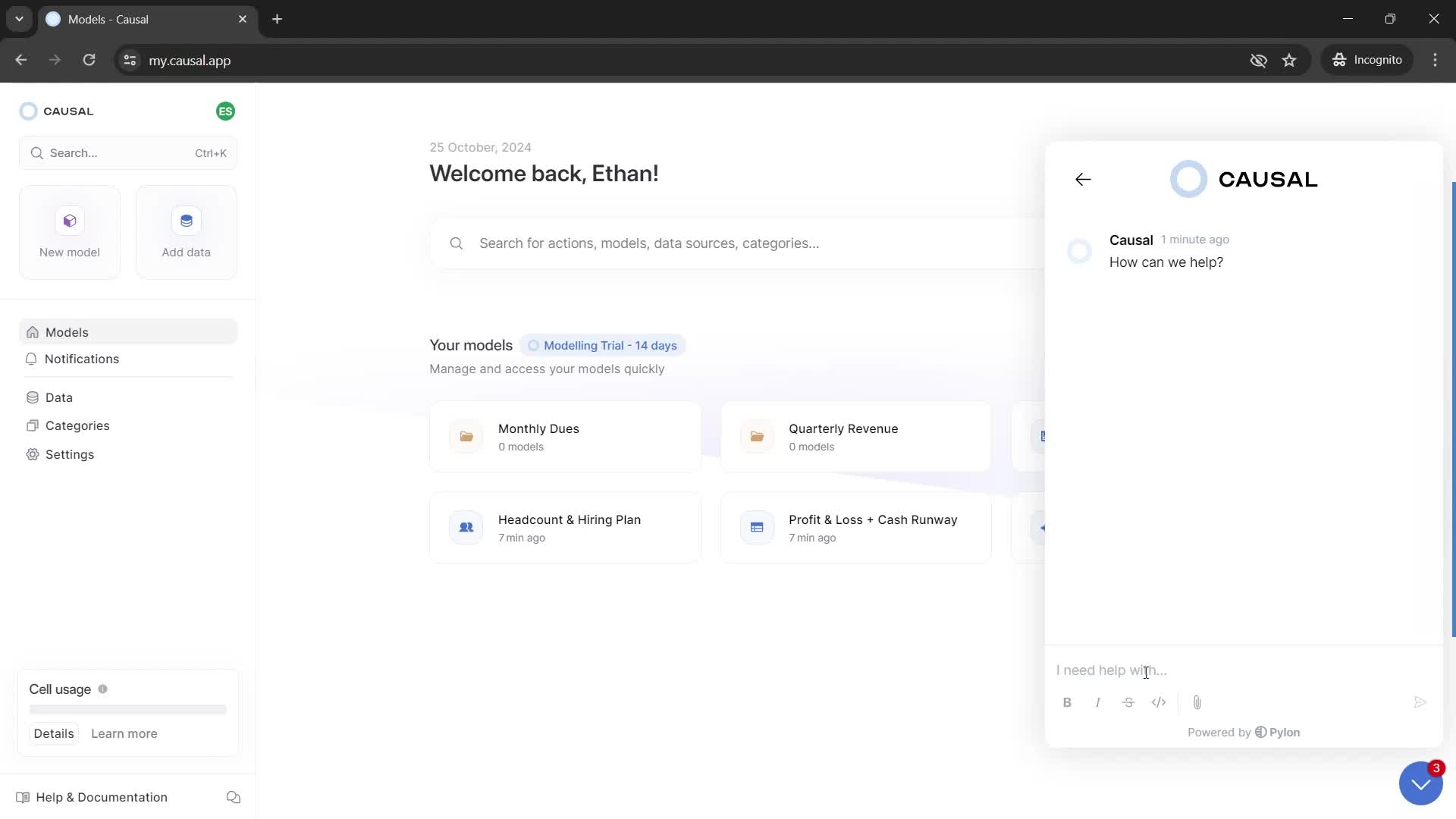Select the Headcount & Hiring Plan model
Screen dimensions: 1456x819
(569, 527)
